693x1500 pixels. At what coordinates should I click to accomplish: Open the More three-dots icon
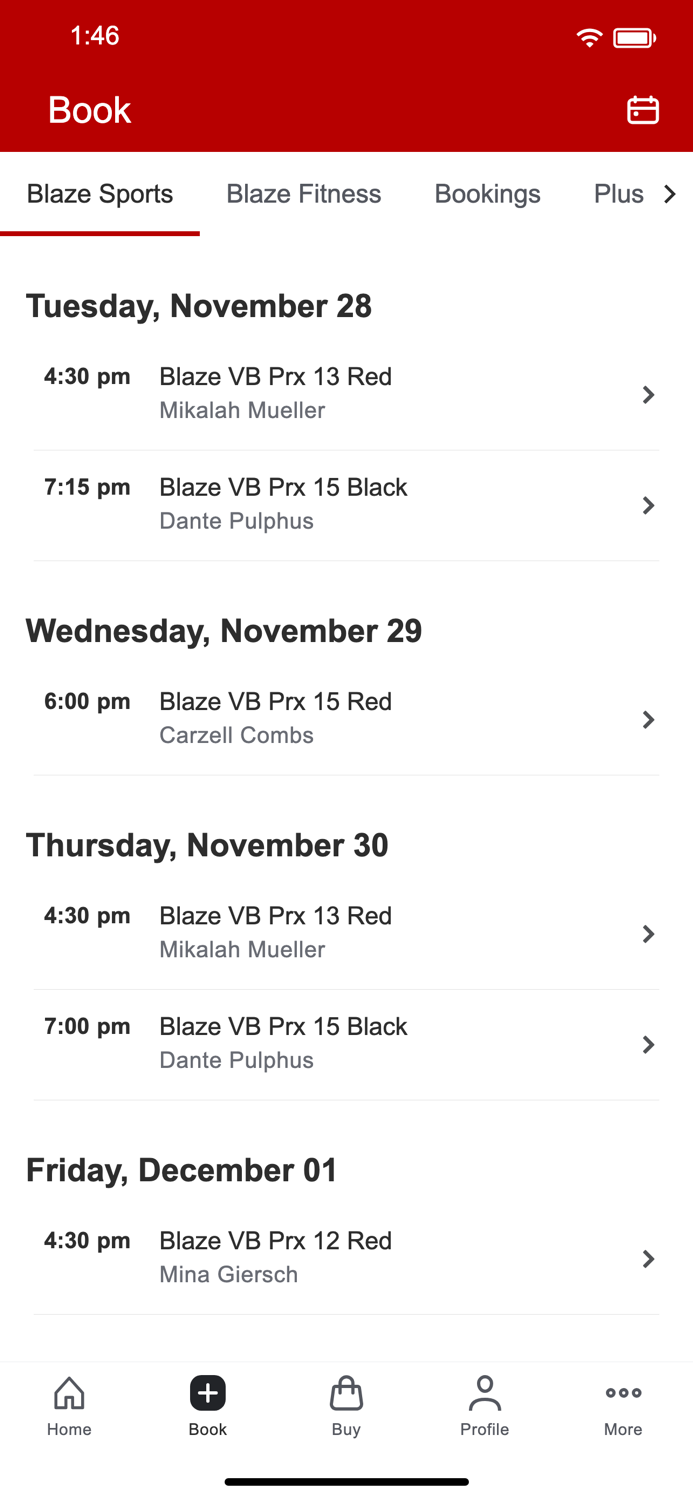(x=623, y=1393)
